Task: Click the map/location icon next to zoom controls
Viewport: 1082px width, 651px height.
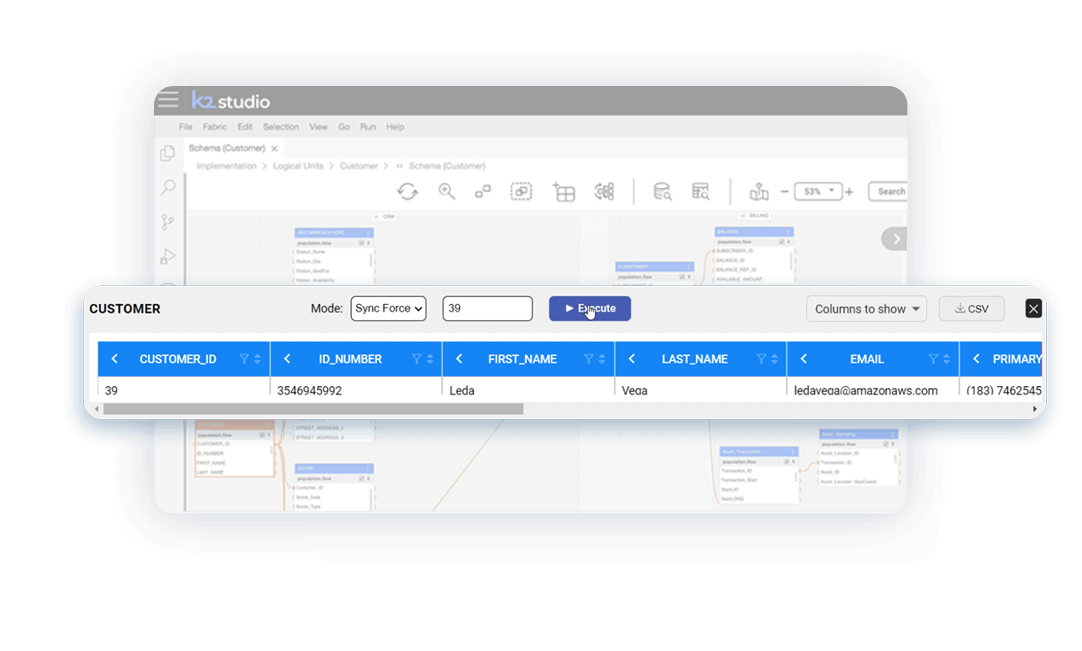Action: pos(760,190)
